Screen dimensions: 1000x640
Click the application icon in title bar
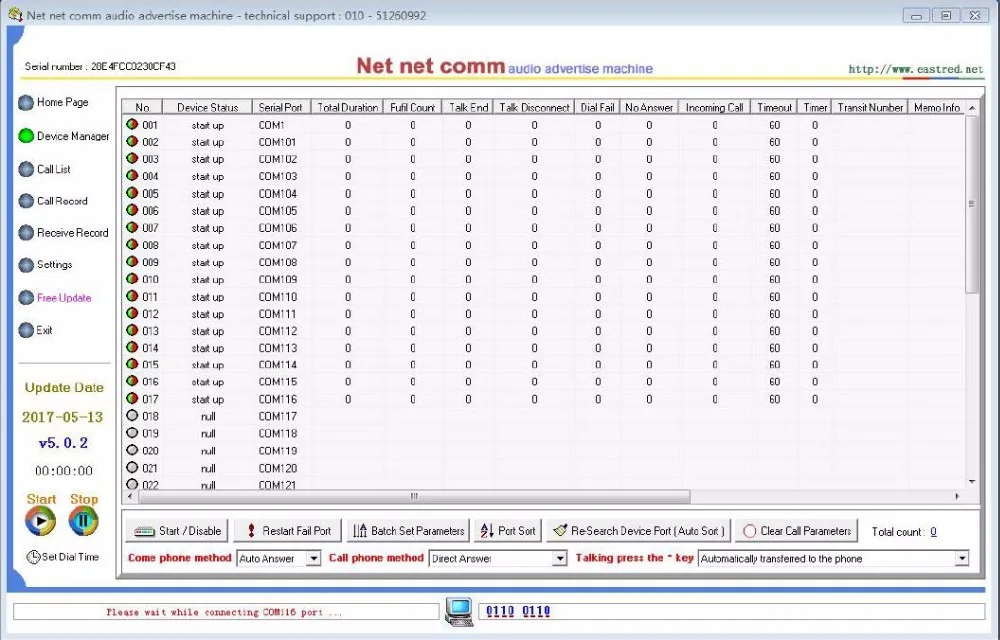point(15,14)
